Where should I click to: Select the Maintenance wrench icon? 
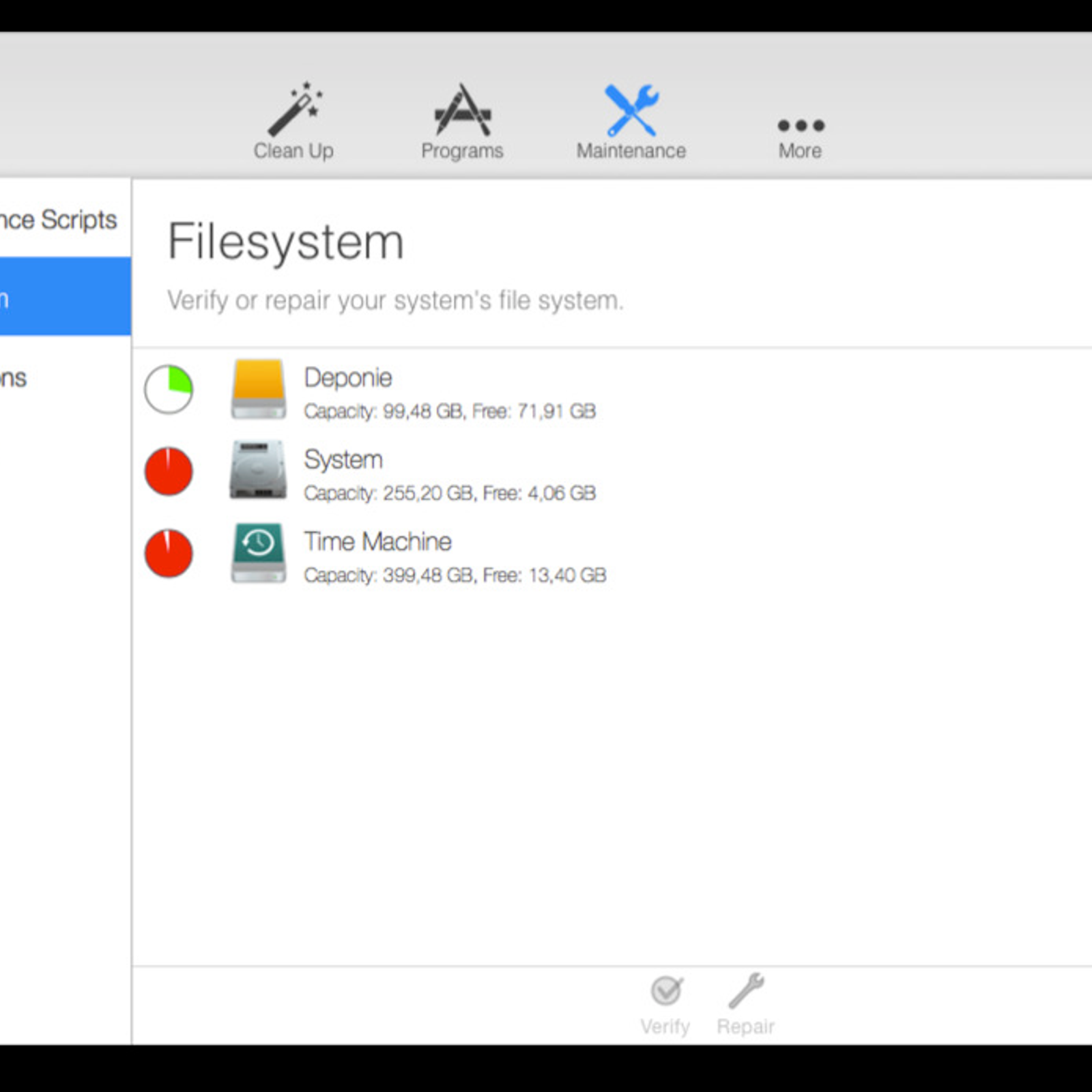[x=631, y=111]
